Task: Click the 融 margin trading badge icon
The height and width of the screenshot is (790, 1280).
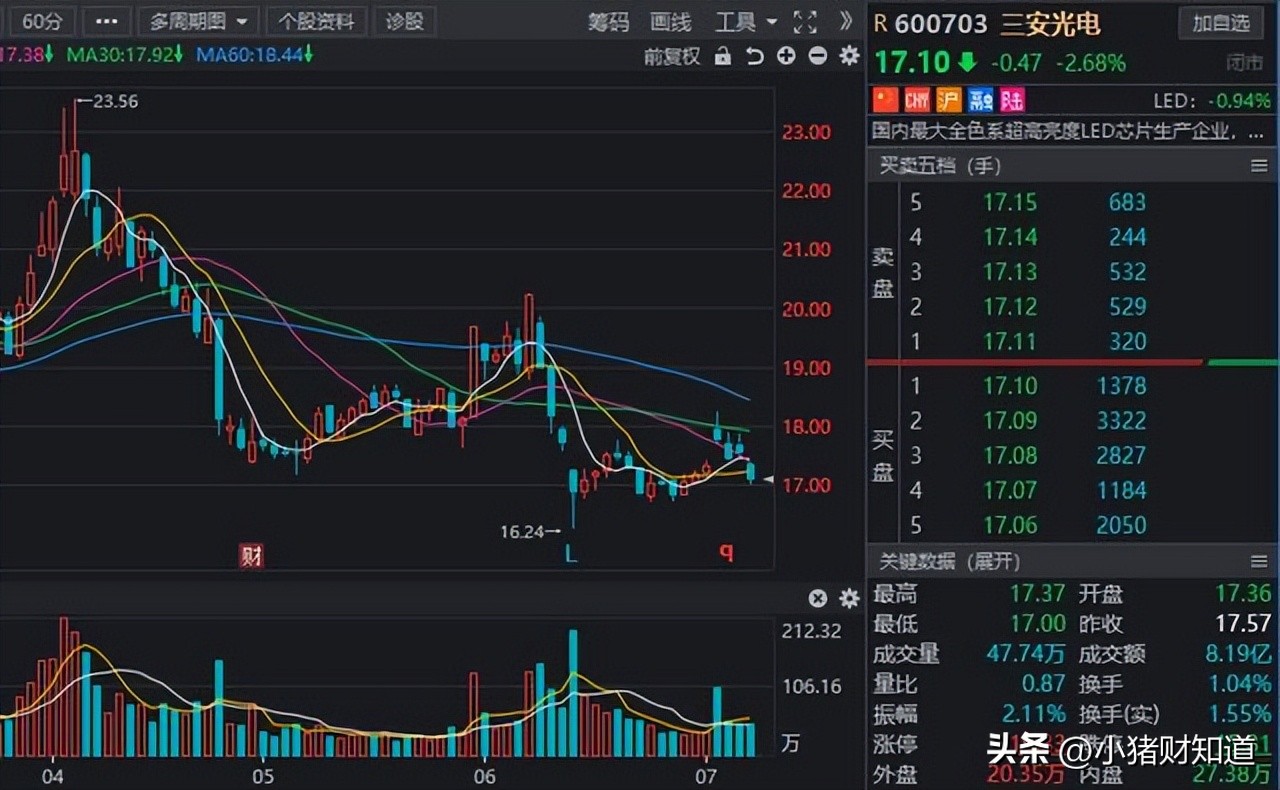Action: (x=979, y=100)
